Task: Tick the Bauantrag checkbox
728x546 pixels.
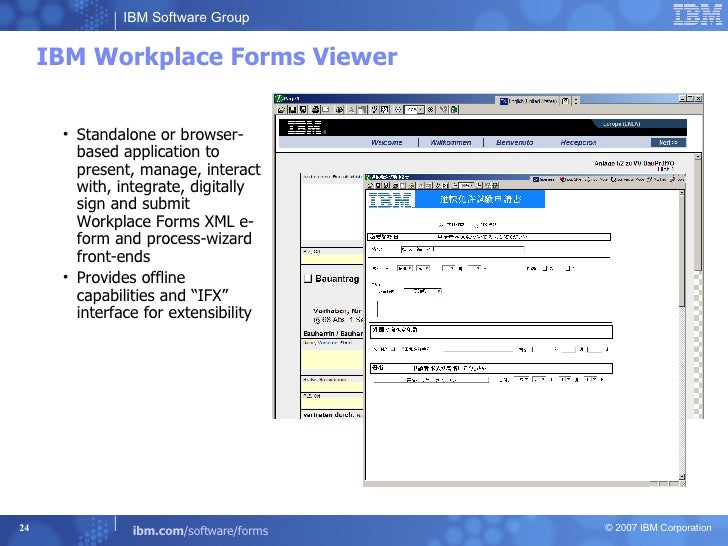Action: pyautogui.click(x=308, y=279)
